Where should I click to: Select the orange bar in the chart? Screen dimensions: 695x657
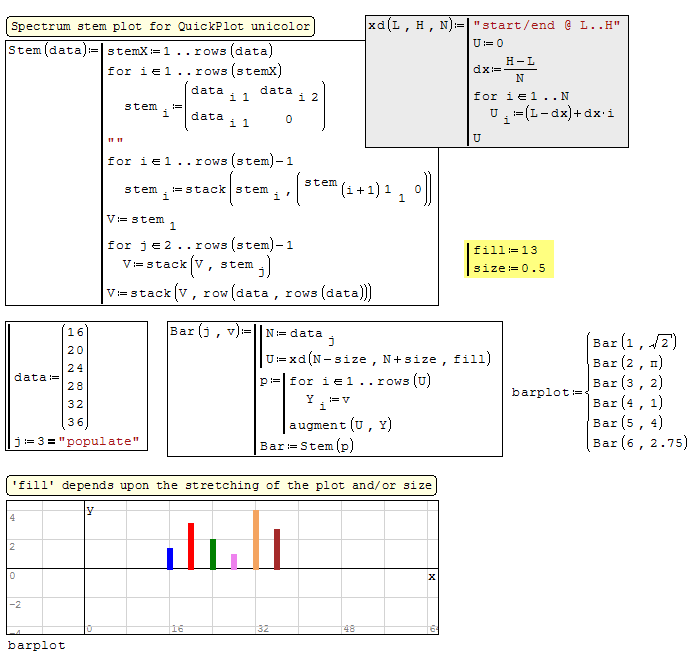pos(256,540)
